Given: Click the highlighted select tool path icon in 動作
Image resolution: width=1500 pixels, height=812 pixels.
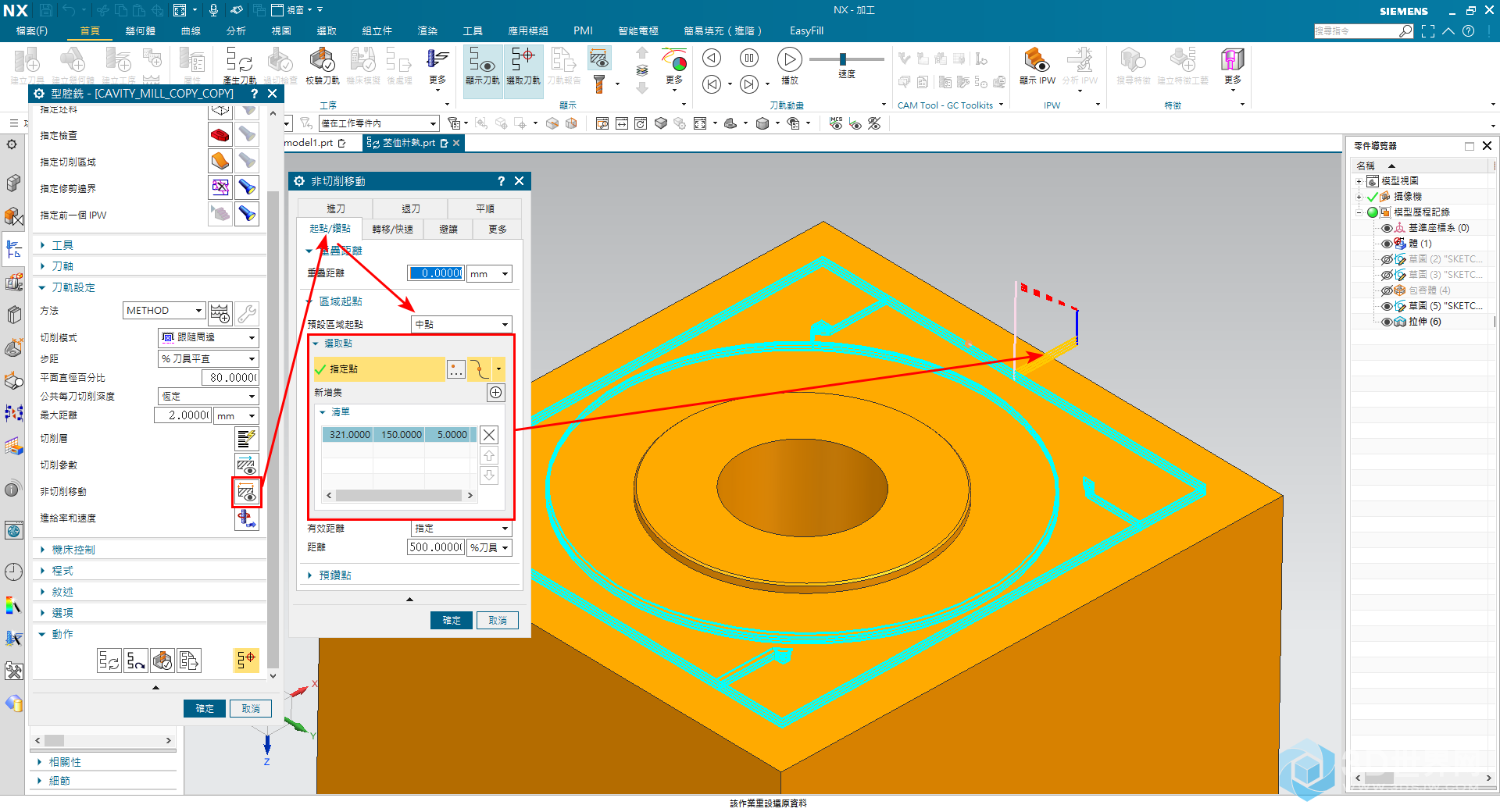Looking at the screenshot, I should pyautogui.click(x=246, y=661).
